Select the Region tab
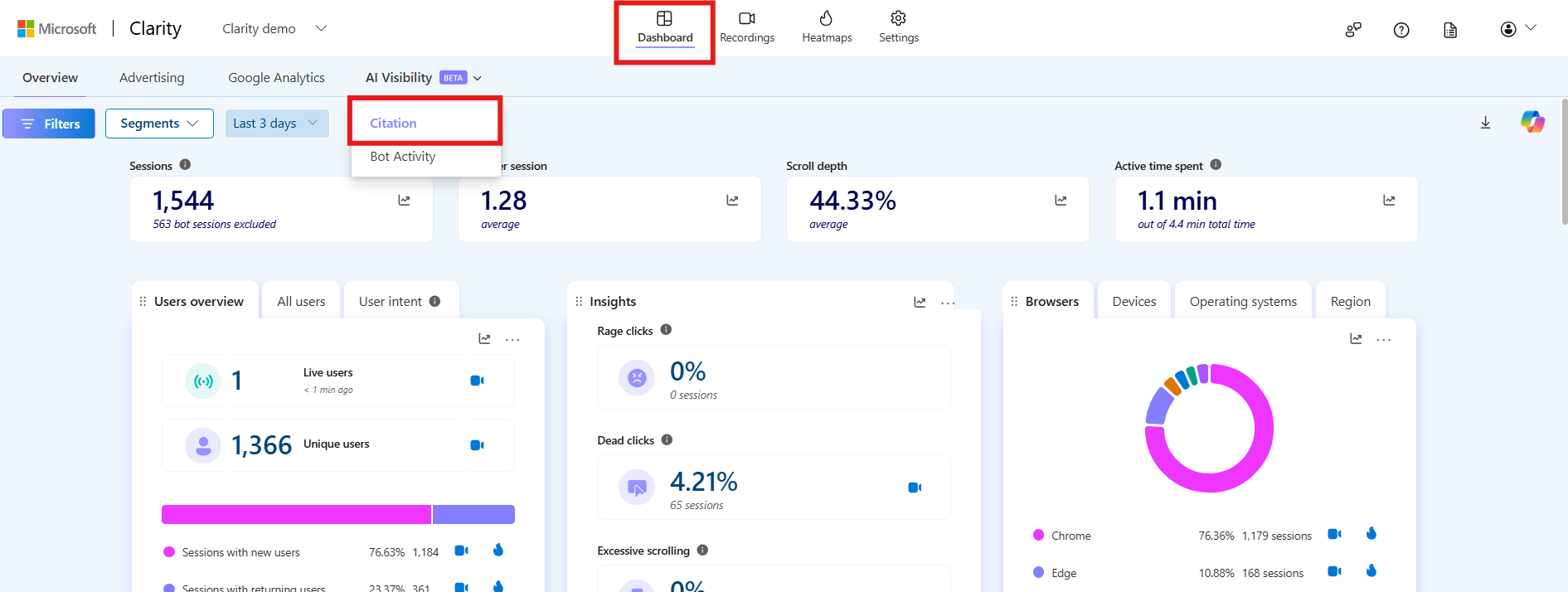This screenshot has height=592, width=1568. click(x=1350, y=302)
